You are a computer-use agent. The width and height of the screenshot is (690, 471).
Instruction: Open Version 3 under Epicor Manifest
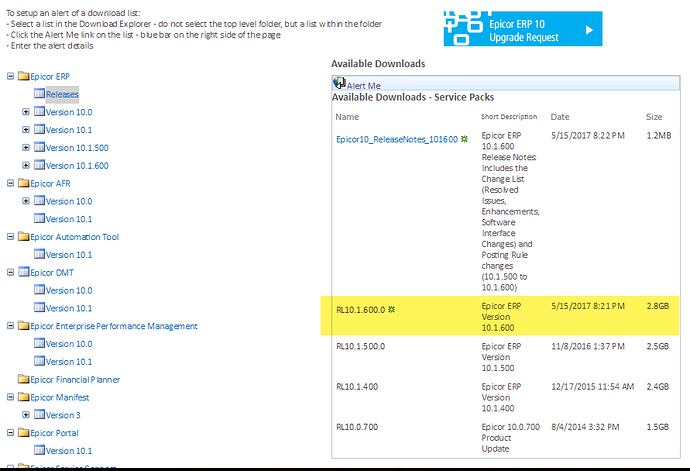pos(63,415)
